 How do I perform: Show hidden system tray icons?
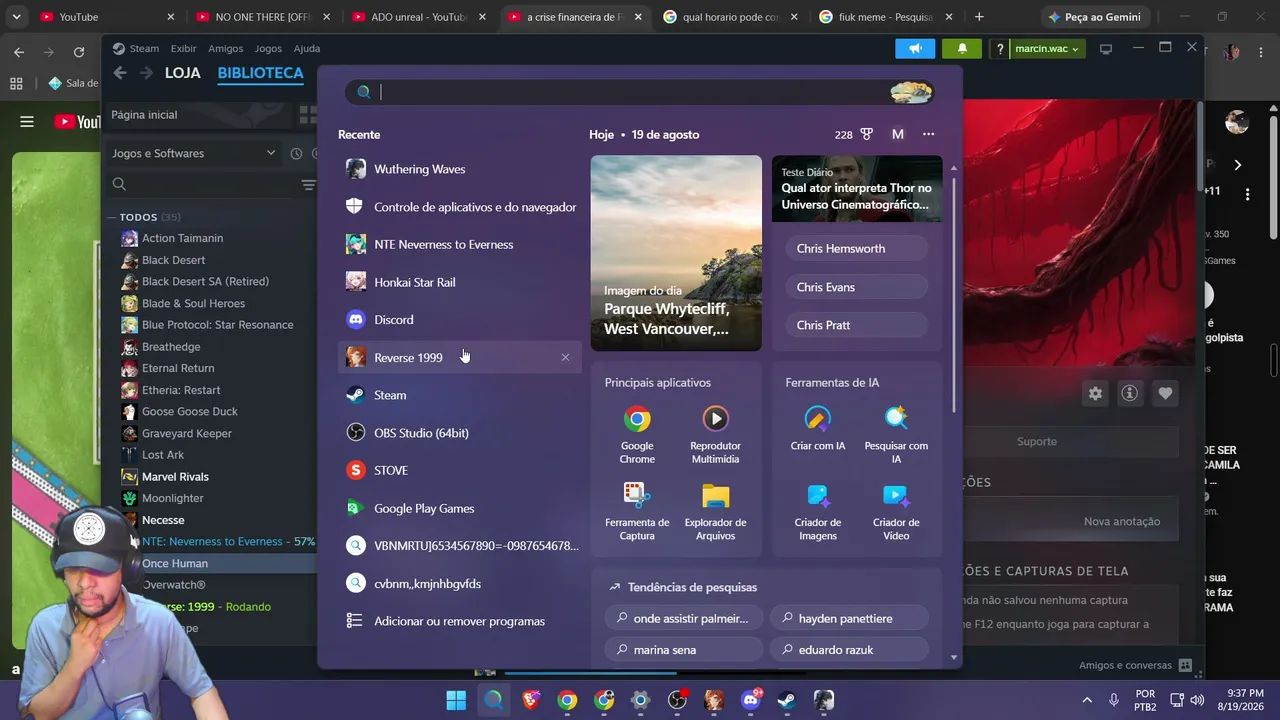tap(1087, 700)
